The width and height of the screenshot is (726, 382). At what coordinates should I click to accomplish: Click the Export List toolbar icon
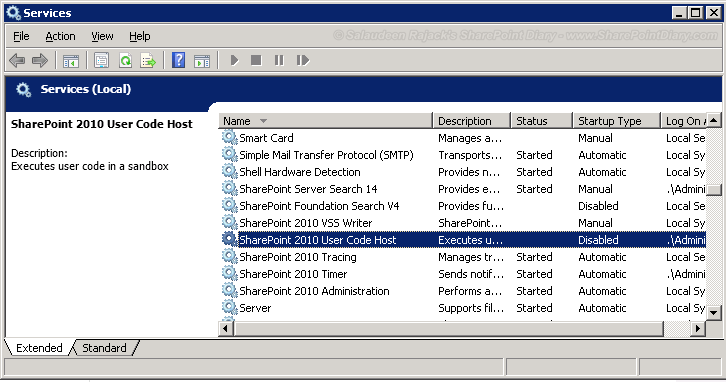coord(148,60)
